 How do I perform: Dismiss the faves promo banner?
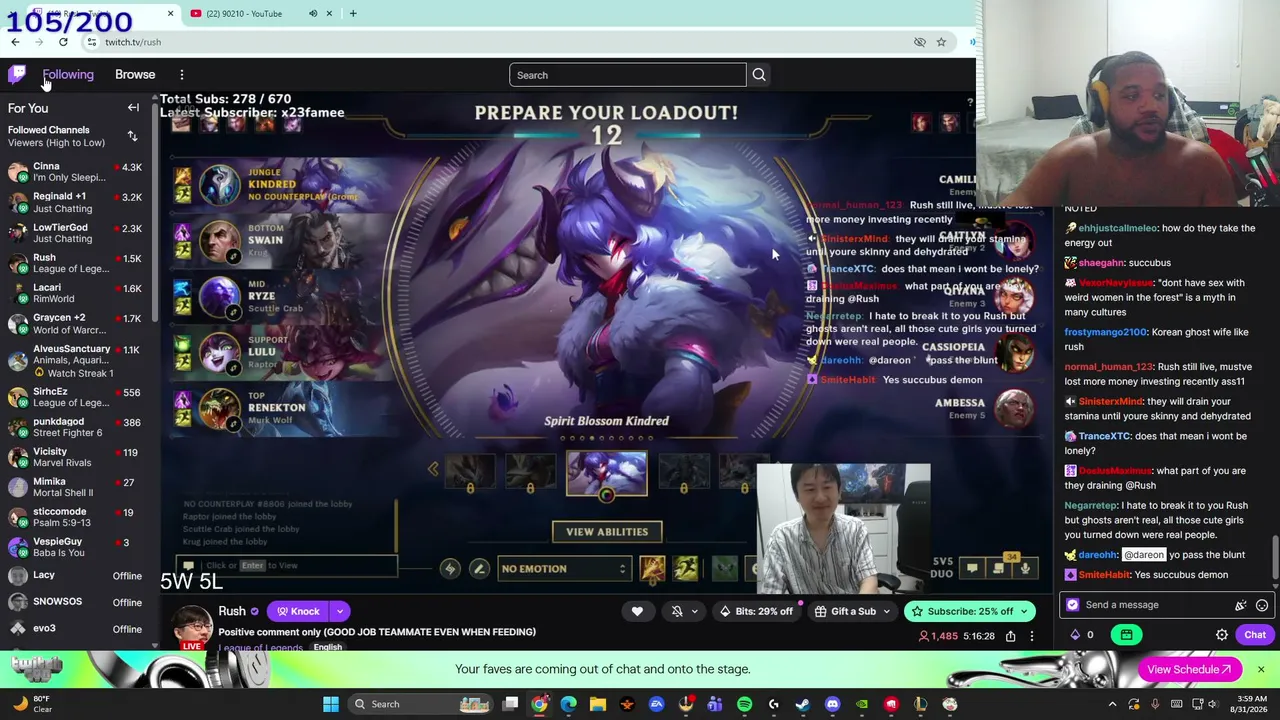(x=1261, y=669)
